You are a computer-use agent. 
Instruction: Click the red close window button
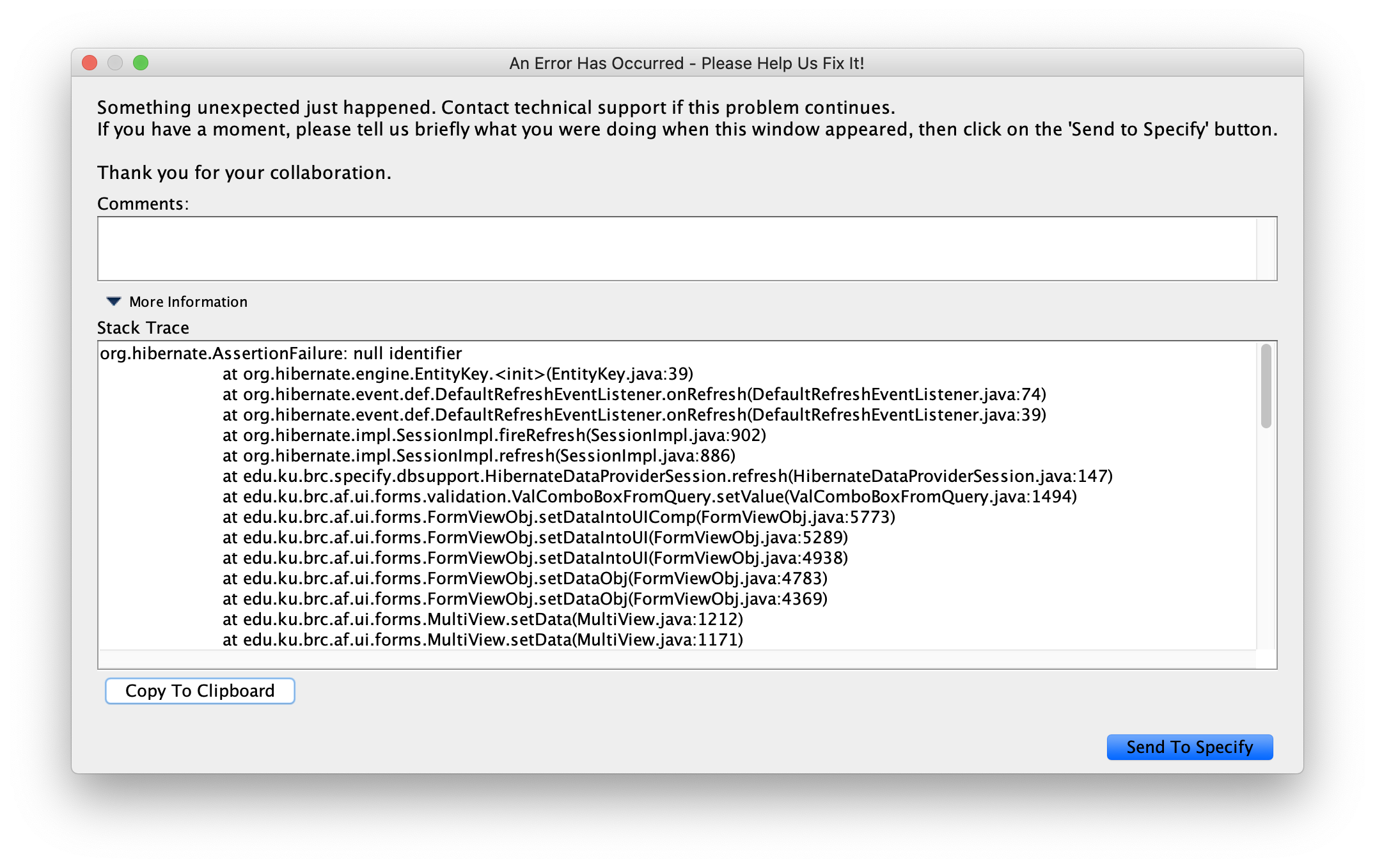[89, 63]
